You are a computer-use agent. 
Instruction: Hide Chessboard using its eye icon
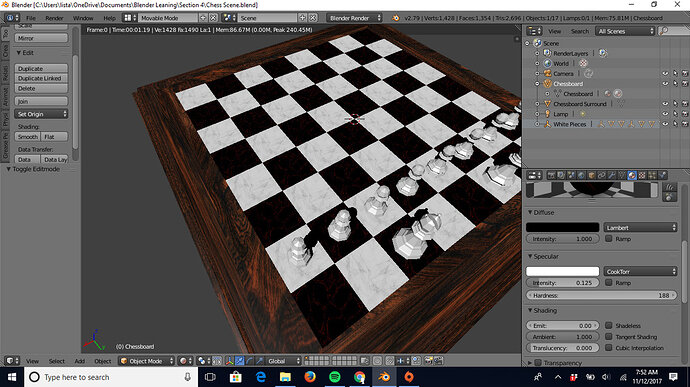click(665, 84)
